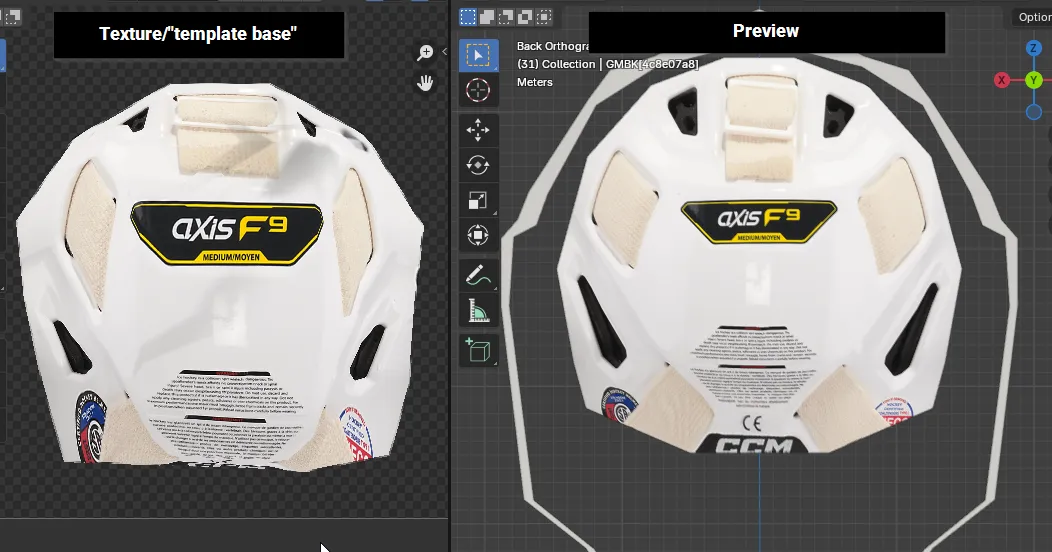
Task: Activate the combined Transform tool
Action: tap(478, 235)
